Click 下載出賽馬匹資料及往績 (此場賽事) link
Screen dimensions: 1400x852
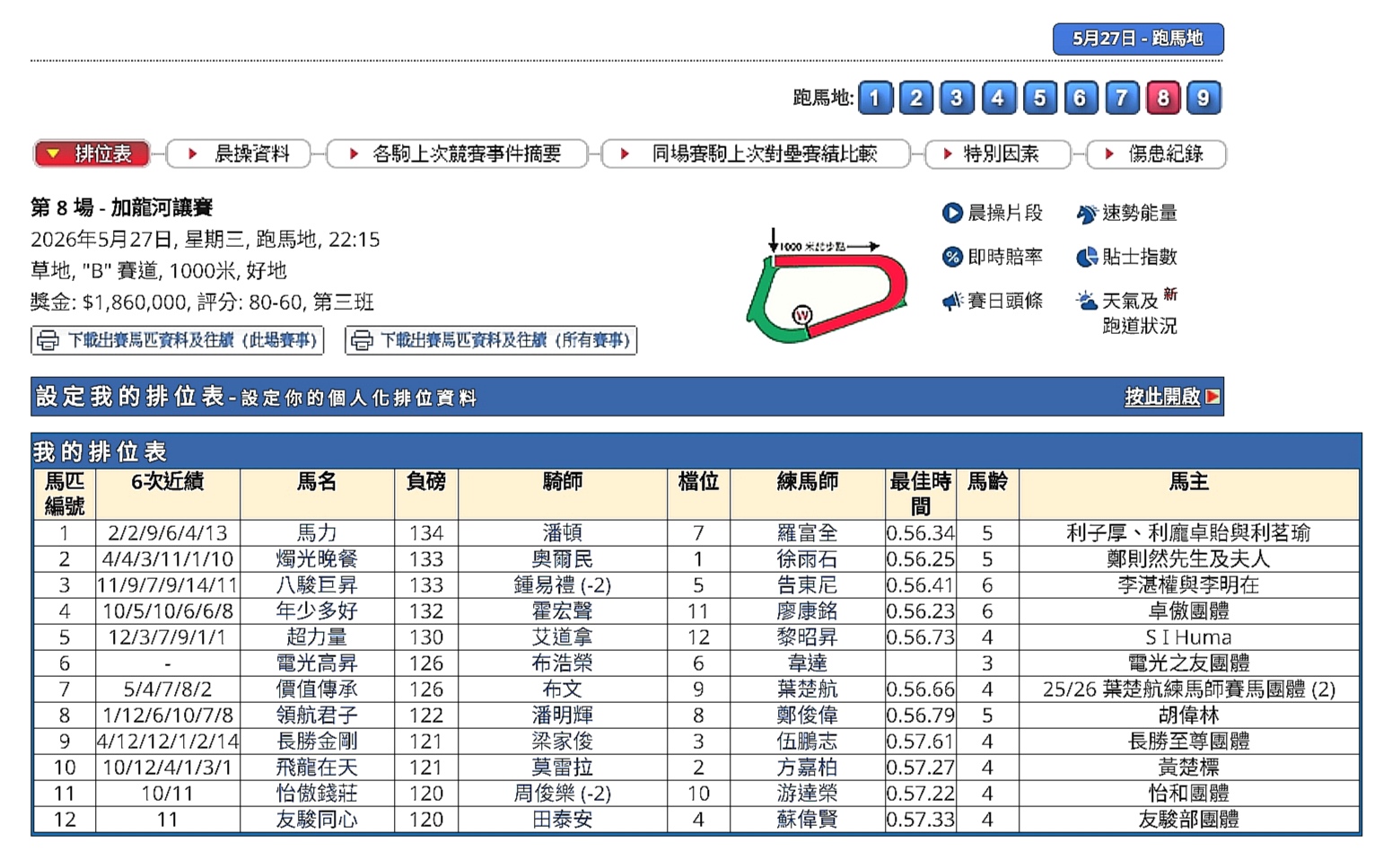tap(177, 340)
